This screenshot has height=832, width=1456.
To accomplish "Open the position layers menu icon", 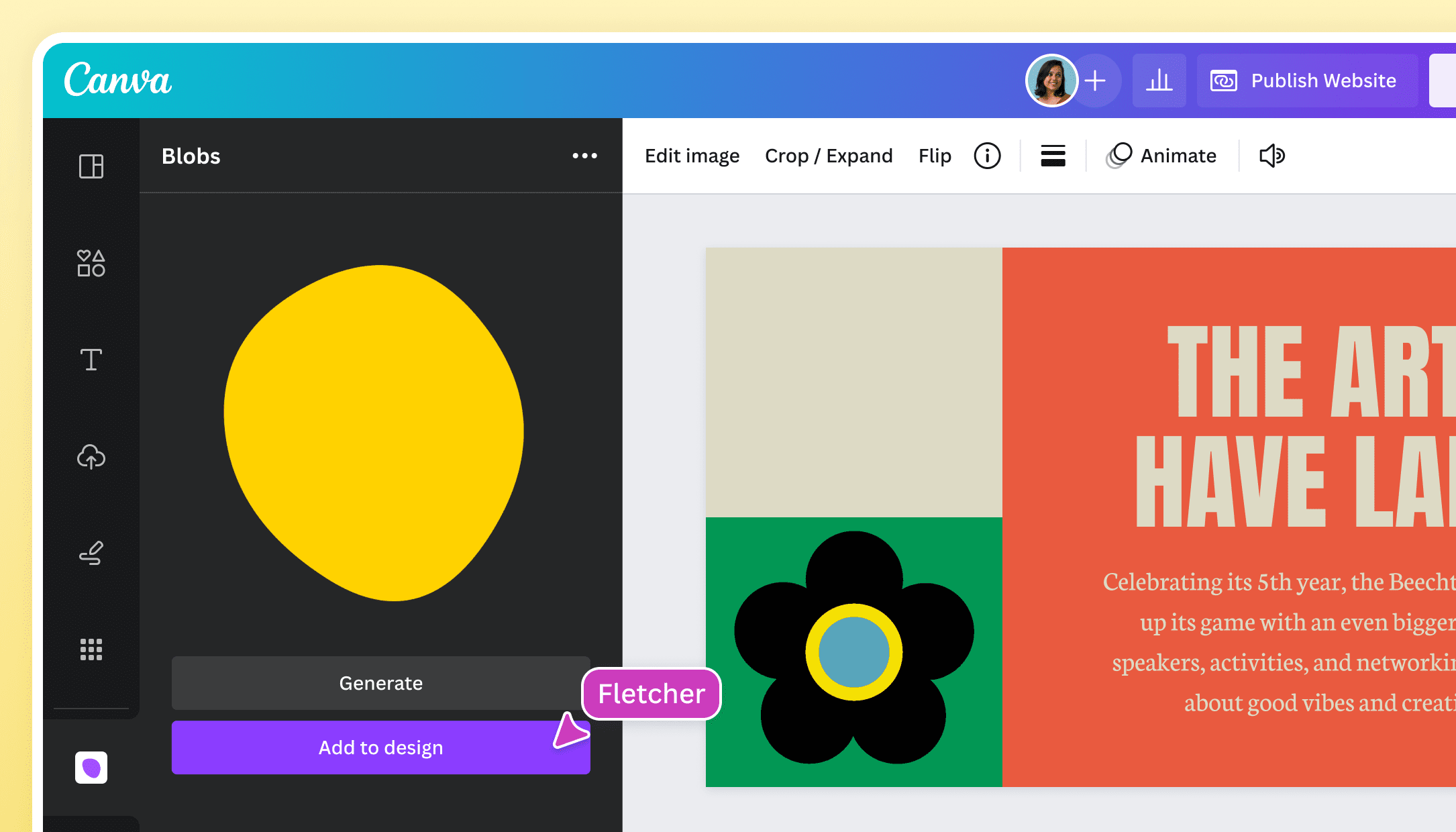I will (x=1053, y=156).
